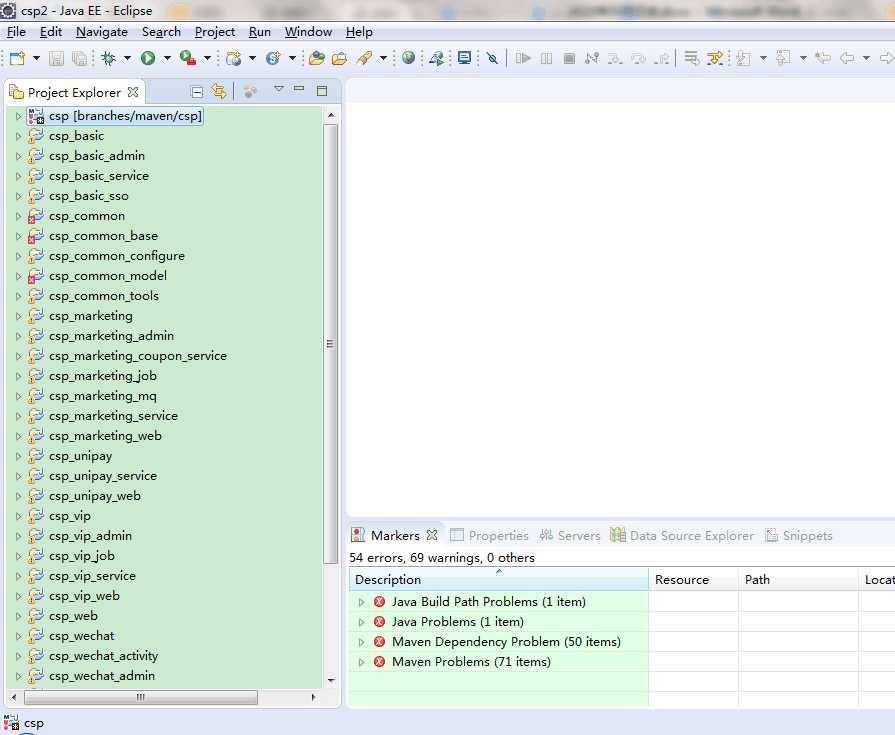Open the Run dropdown arrow
Image resolution: width=895 pixels, height=735 pixels.
pos(167,58)
